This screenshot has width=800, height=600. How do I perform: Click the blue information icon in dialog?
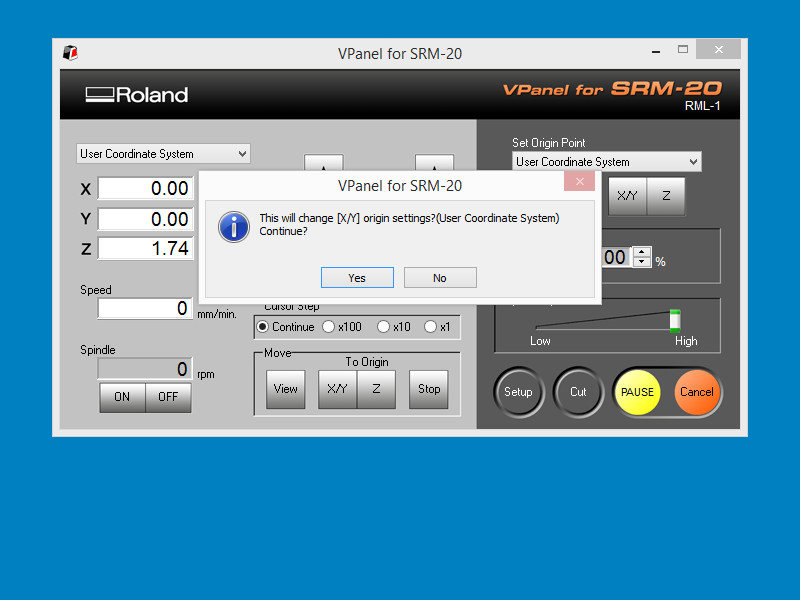234,227
